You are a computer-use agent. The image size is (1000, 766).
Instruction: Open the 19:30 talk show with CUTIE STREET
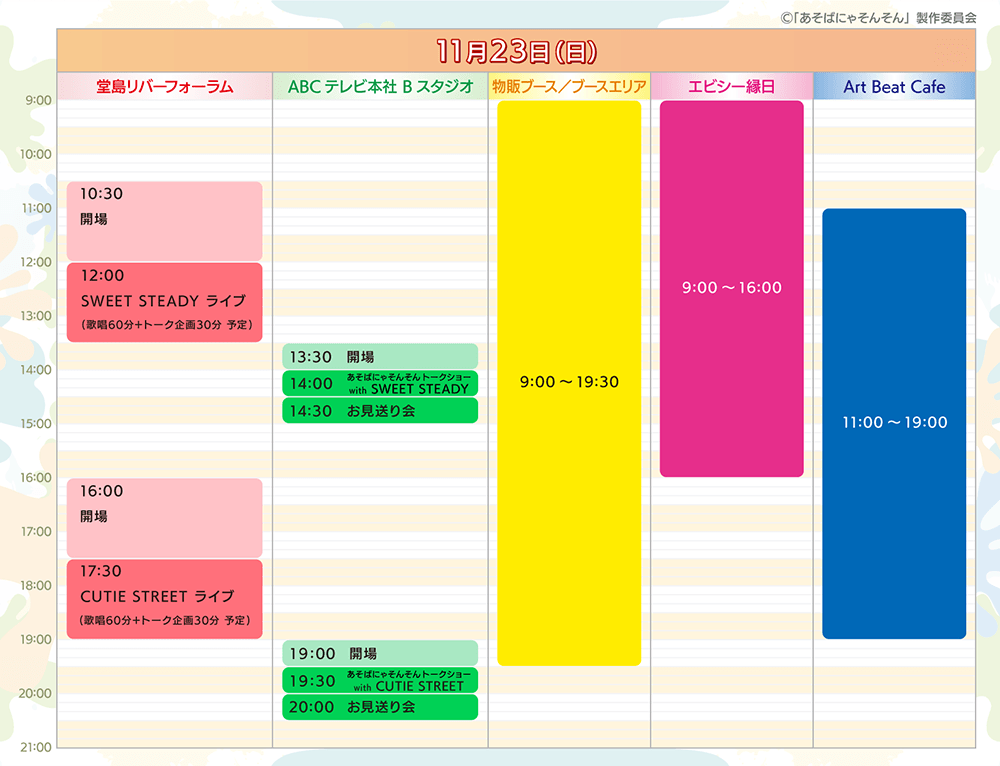380,680
